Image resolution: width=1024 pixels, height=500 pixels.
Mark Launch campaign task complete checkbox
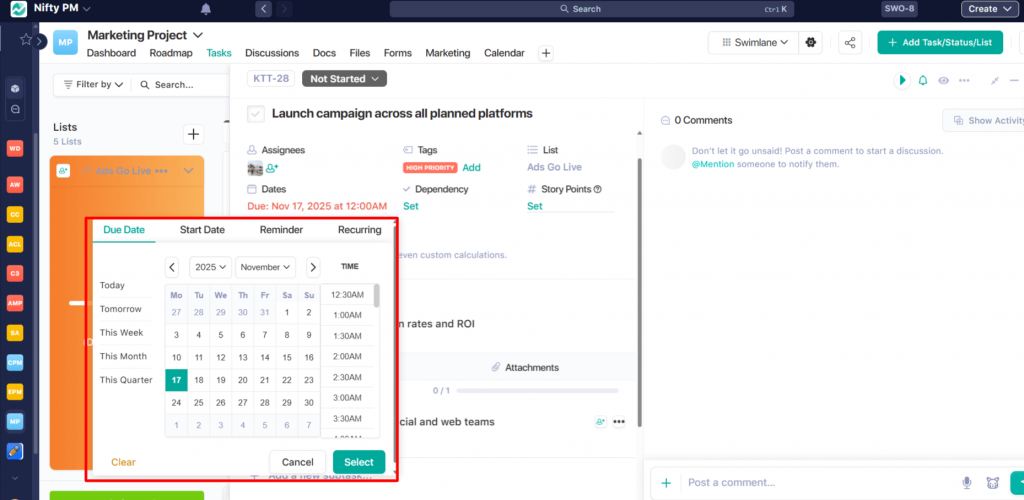point(256,114)
